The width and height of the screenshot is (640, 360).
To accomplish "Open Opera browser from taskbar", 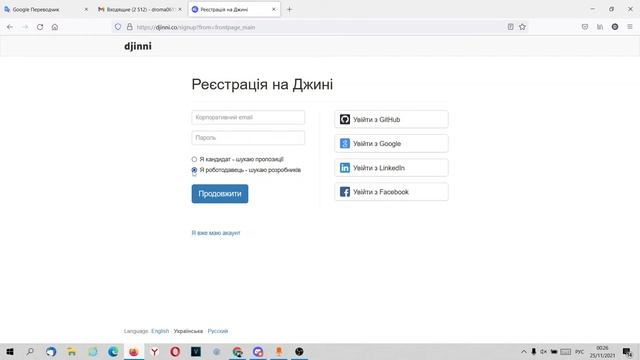I will coord(175,351).
